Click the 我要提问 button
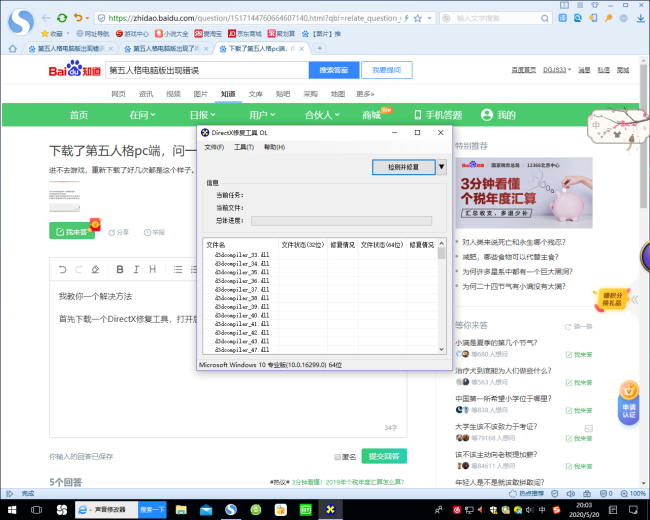This screenshot has height=520, width=650. coord(386,70)
